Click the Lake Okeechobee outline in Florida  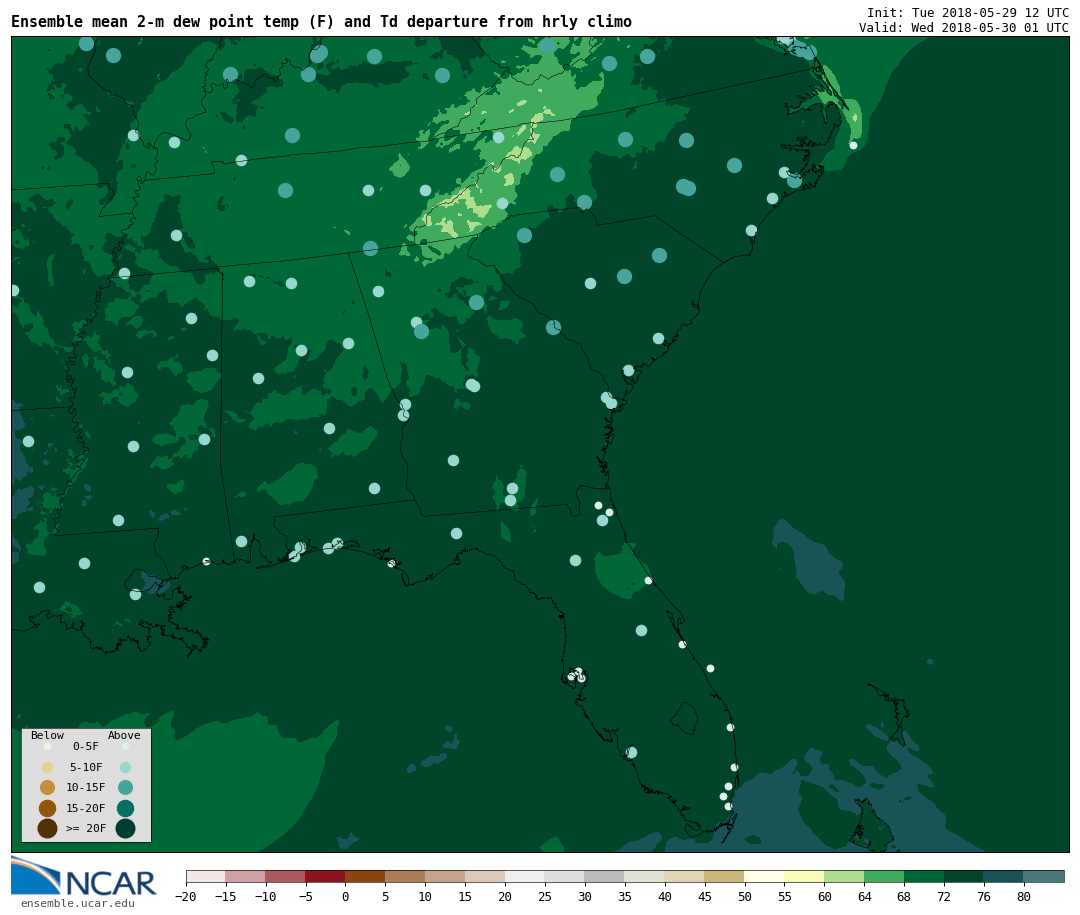click(685, 717)
